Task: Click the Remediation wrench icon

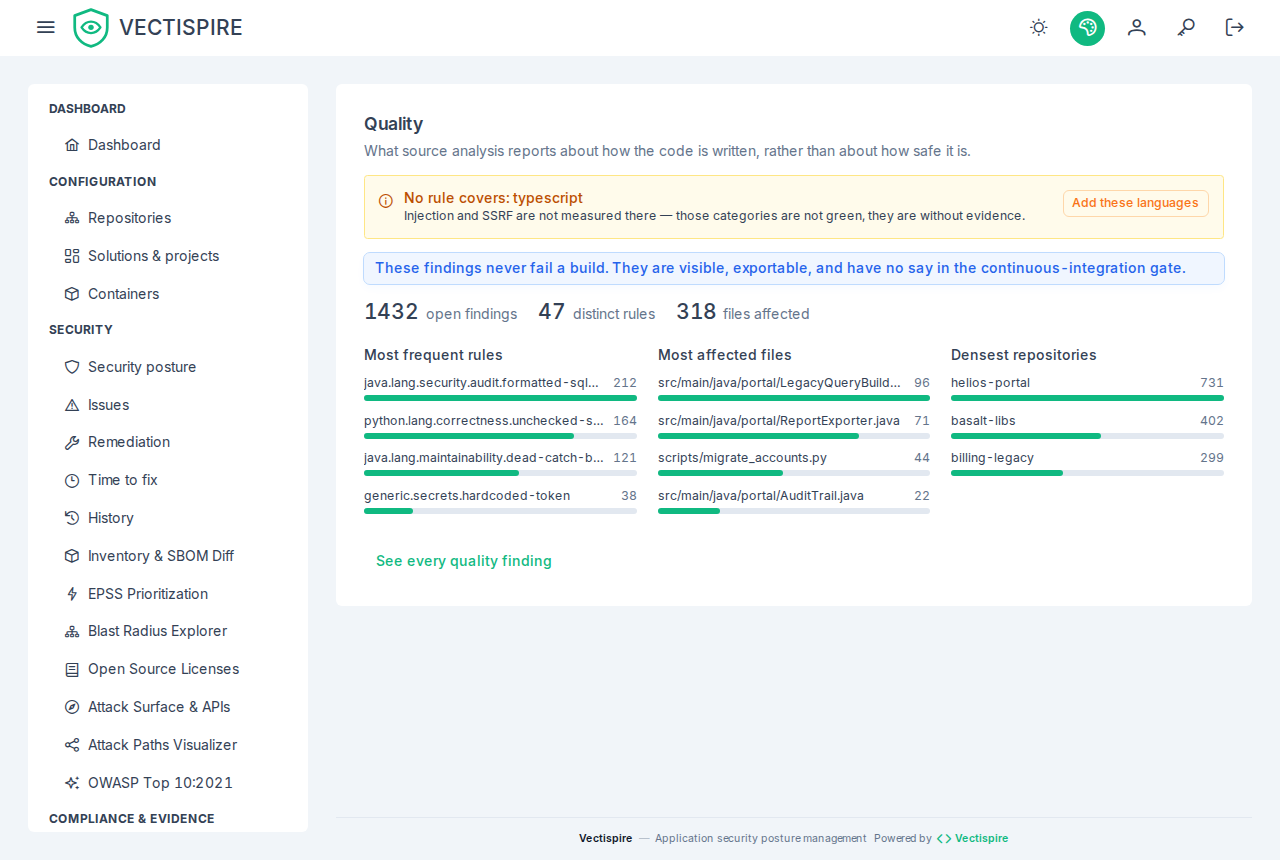Action: coord(72,442)
